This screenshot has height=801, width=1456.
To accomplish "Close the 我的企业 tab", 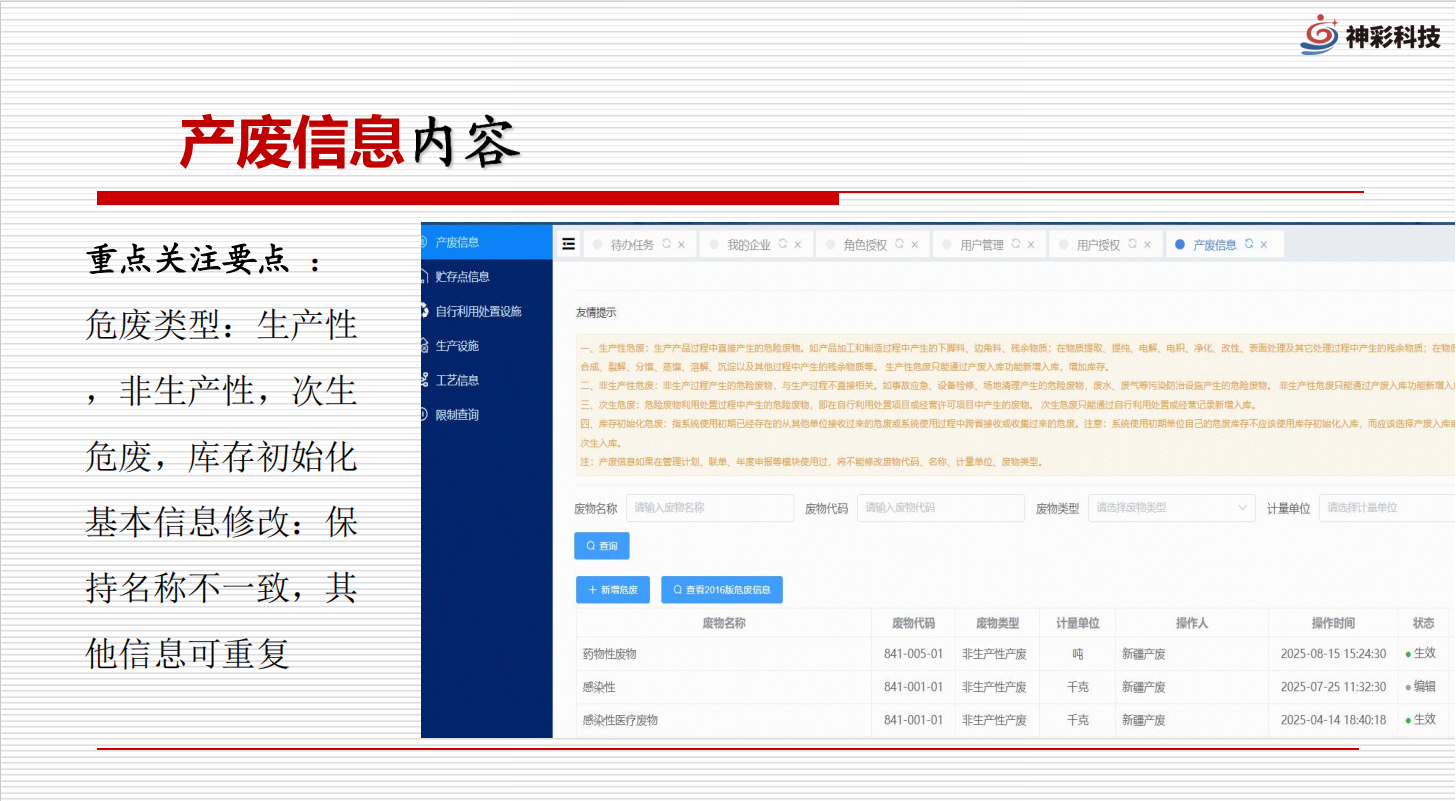I will click(x=797, y=244).
